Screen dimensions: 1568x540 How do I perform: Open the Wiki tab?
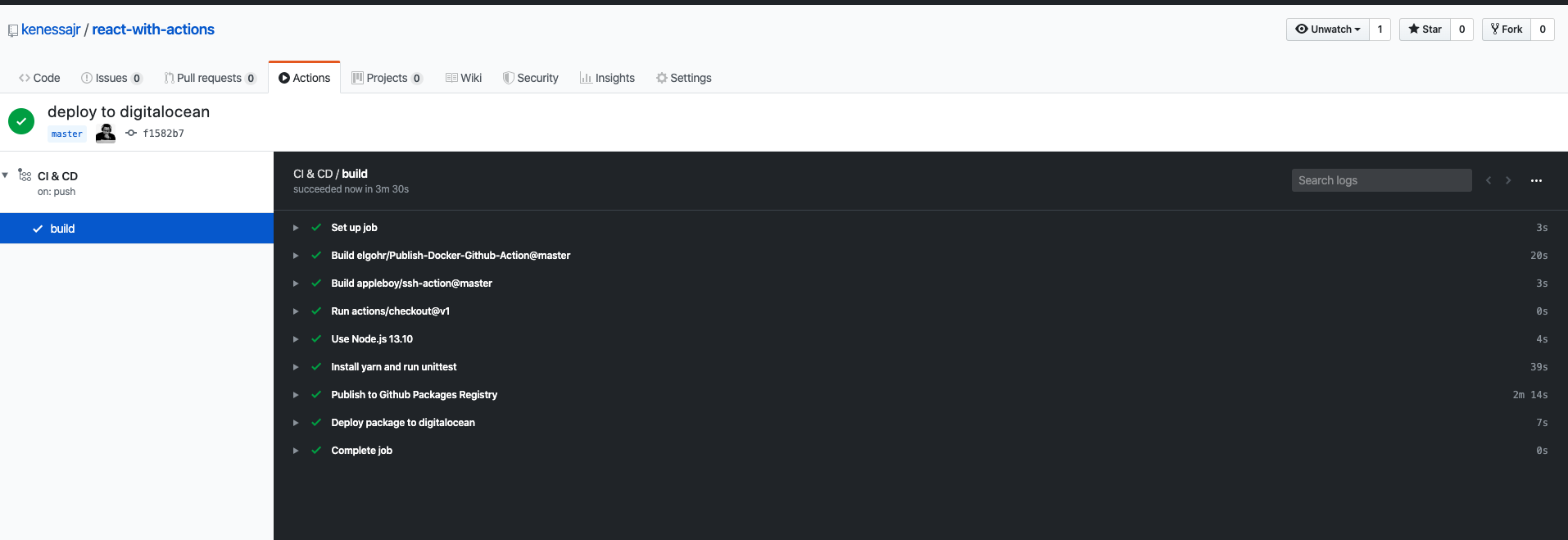[464, 78]
